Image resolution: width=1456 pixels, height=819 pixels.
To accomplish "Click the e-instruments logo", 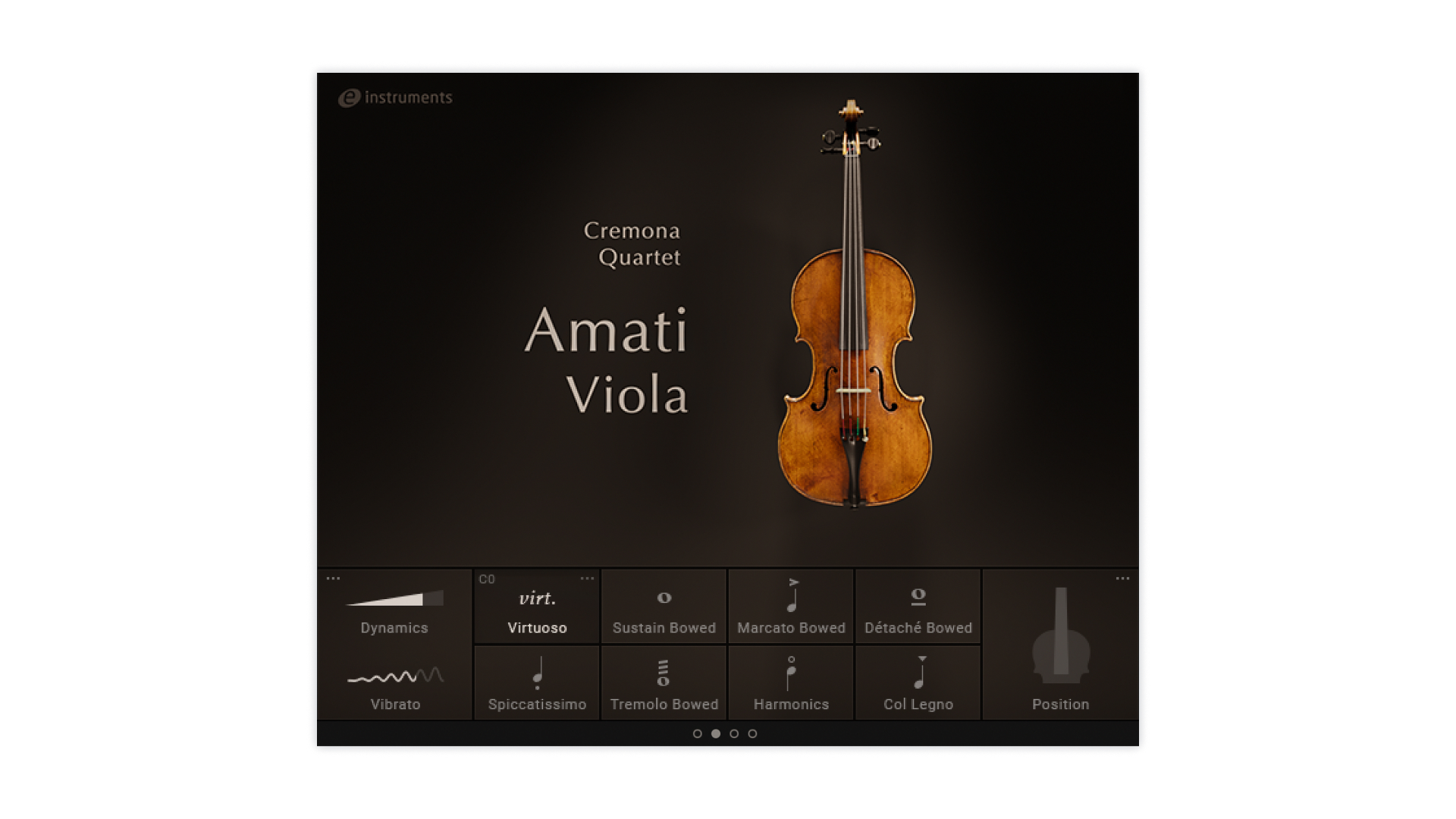I will coord(395,98).
